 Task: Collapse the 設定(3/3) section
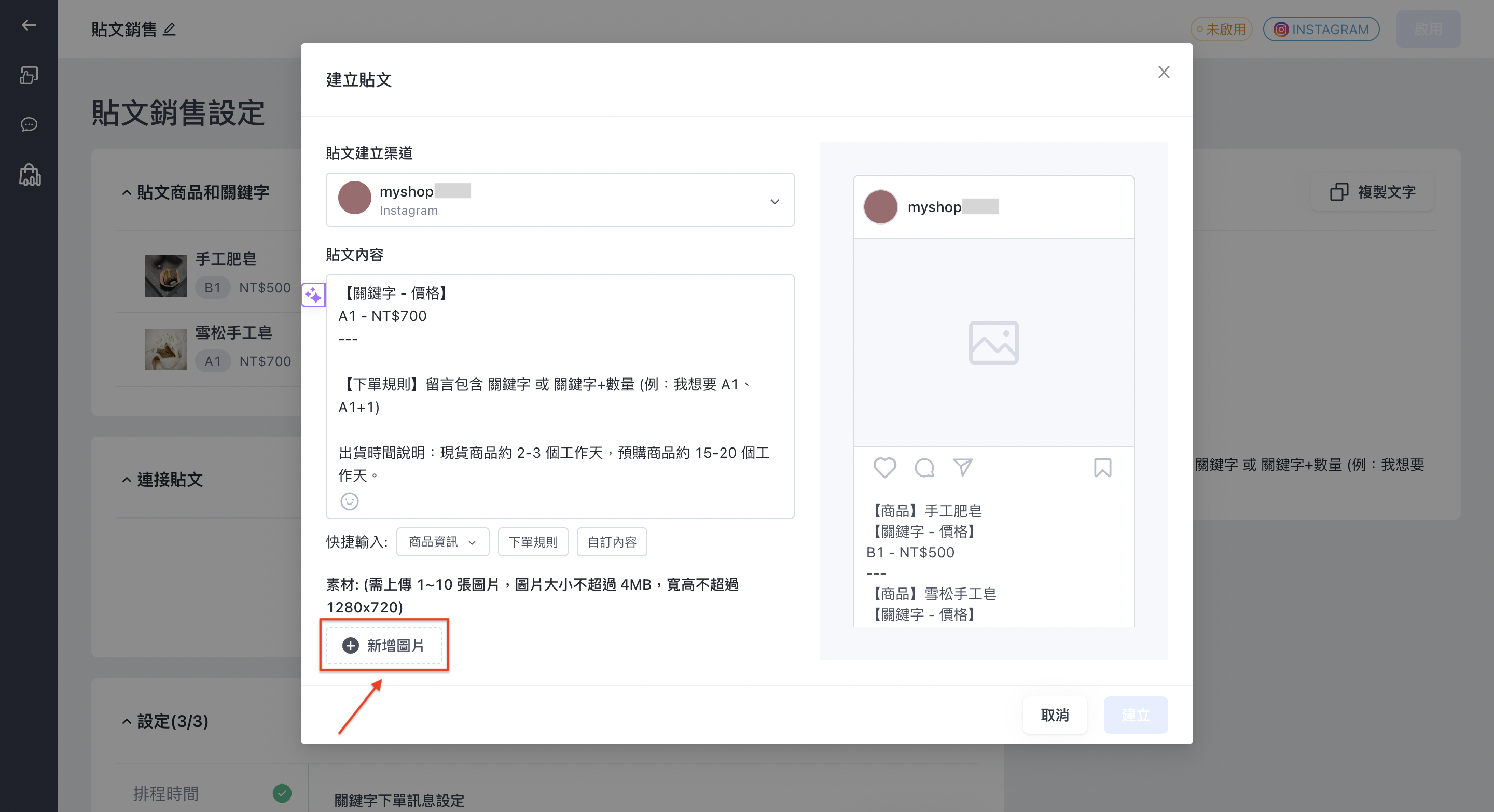(x=127, y=721)
